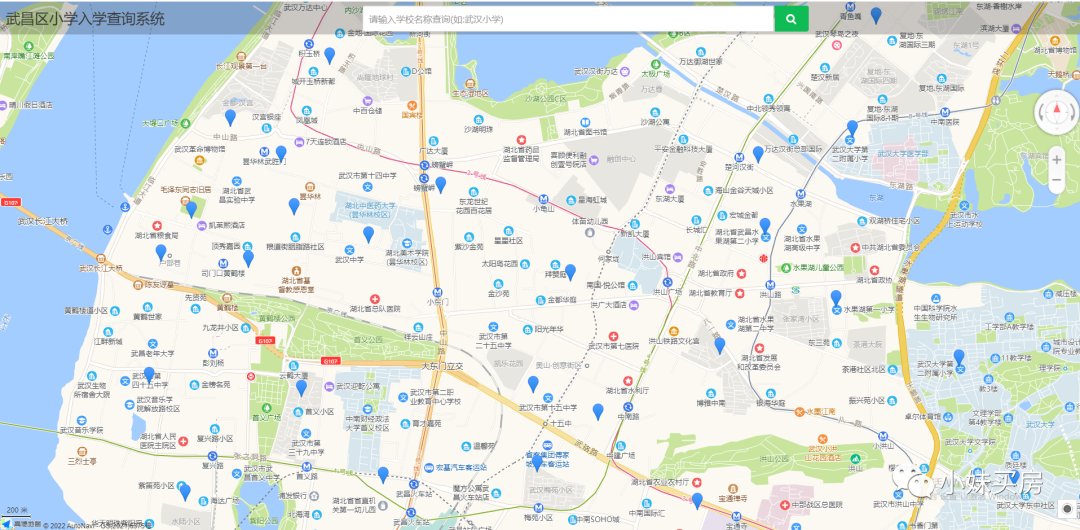Click the 湖北省政府 label
Screen dimensions: 1080x530
(x=716, y=273)
